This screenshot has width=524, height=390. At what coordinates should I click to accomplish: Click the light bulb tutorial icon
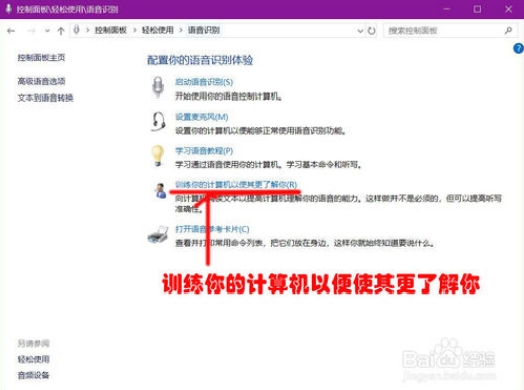pyautogui.click(x=157, y=156)
